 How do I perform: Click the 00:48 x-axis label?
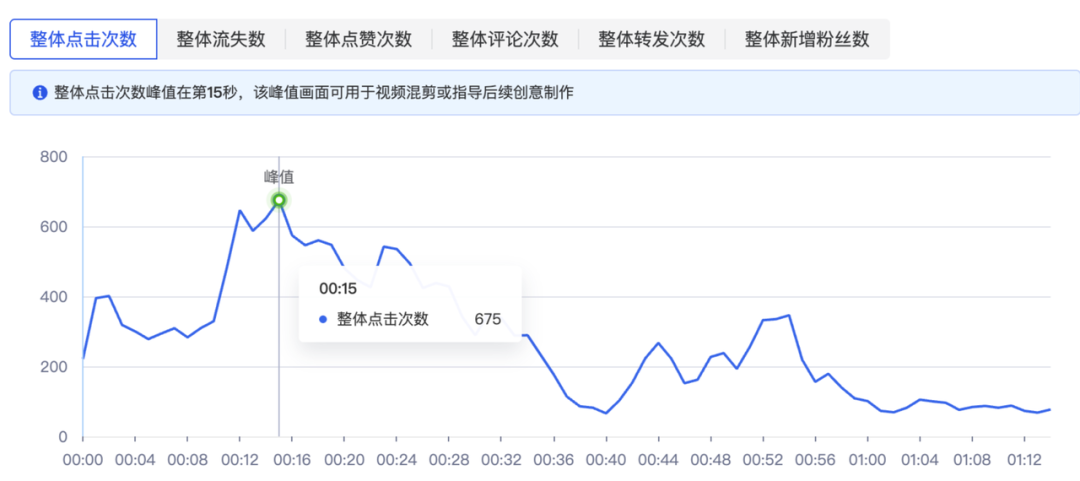click(711, 460)
